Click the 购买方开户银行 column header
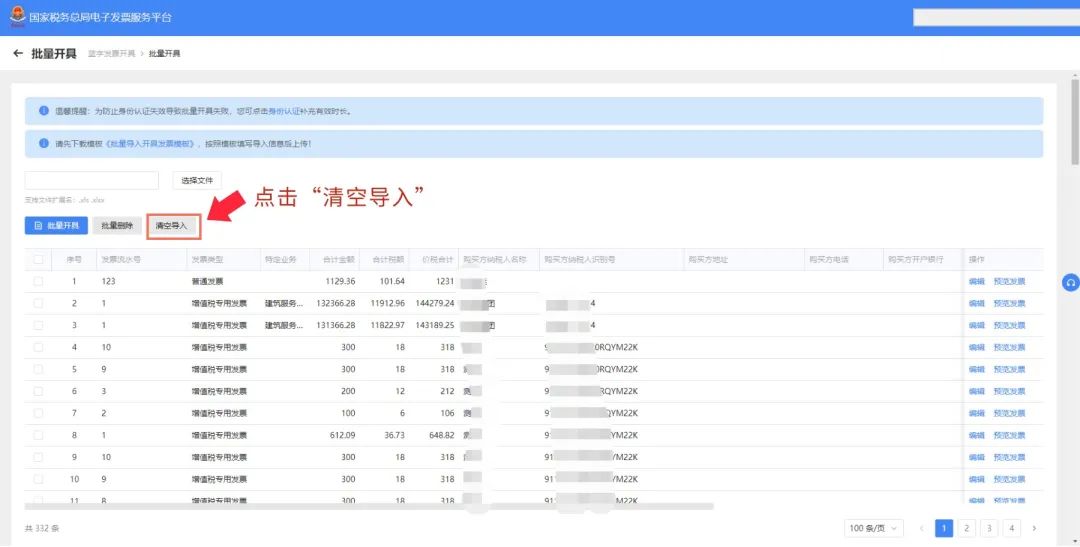 point(915,260)
